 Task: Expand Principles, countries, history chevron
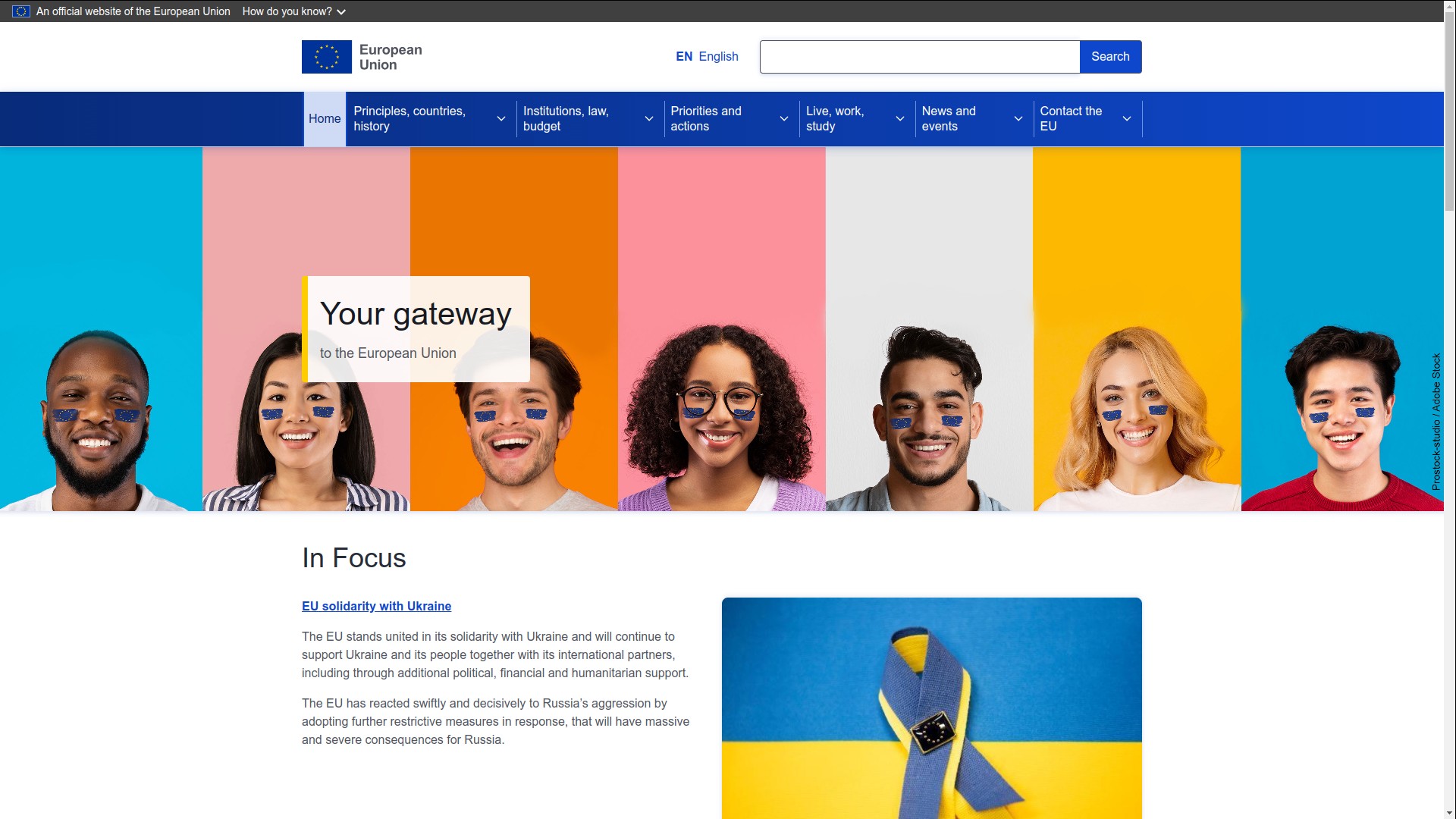click(x=501, y=119)
